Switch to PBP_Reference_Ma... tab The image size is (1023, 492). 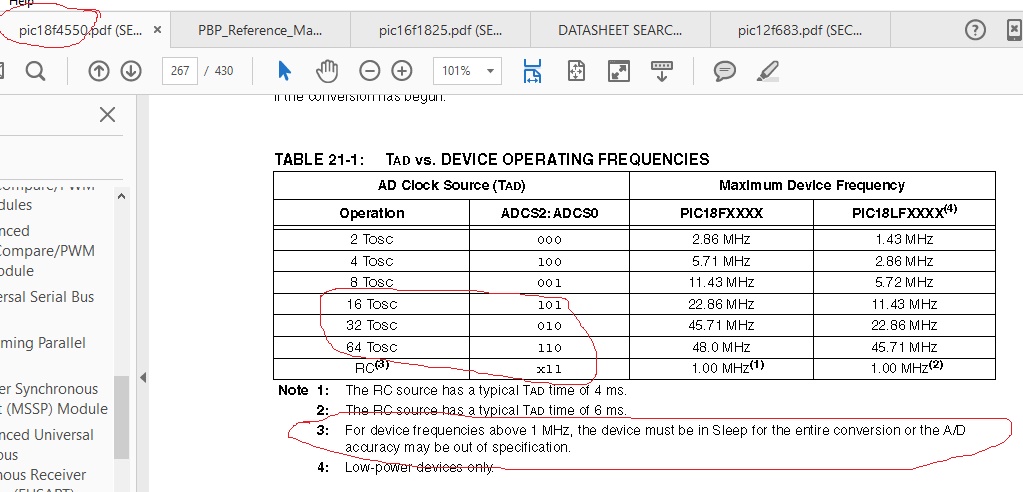(x=260, y=30)
